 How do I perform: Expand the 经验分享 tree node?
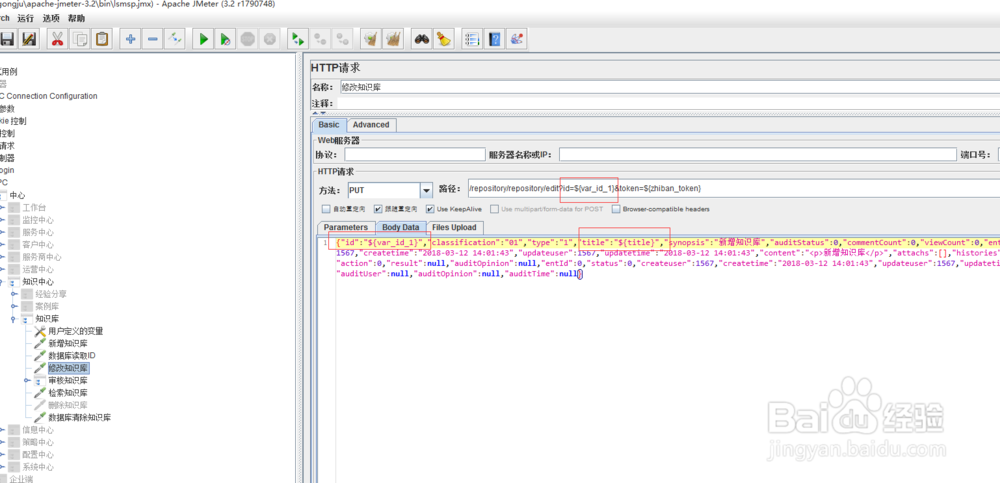(x=13, y=294)
